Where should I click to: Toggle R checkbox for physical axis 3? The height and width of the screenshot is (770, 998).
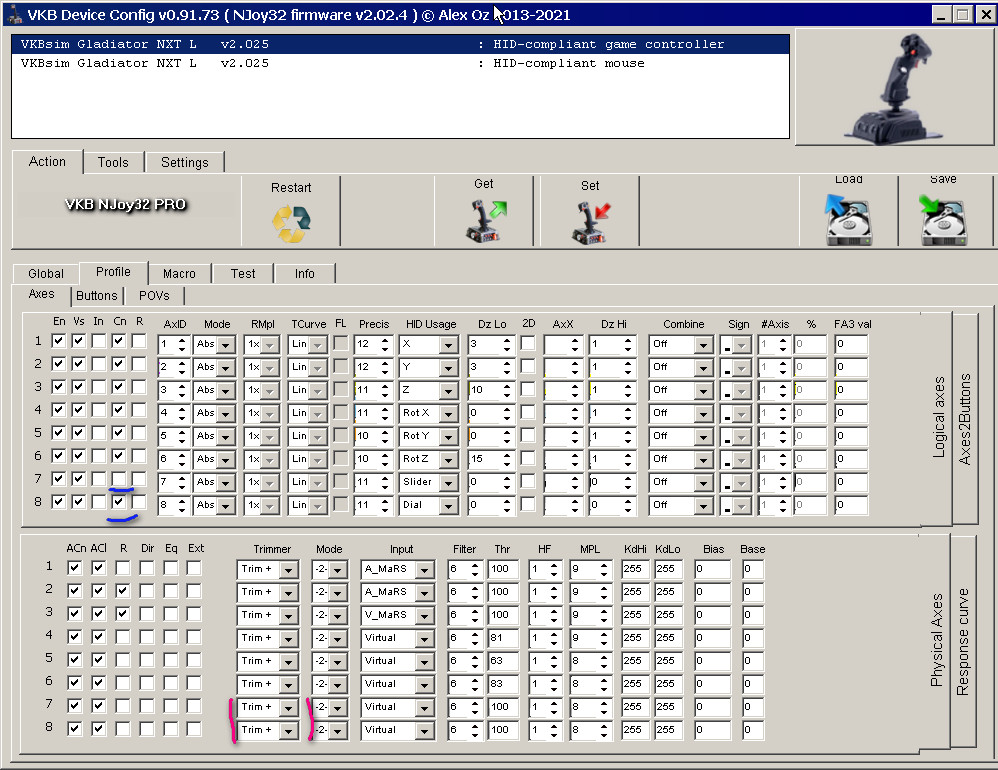(x=122, y=614)
